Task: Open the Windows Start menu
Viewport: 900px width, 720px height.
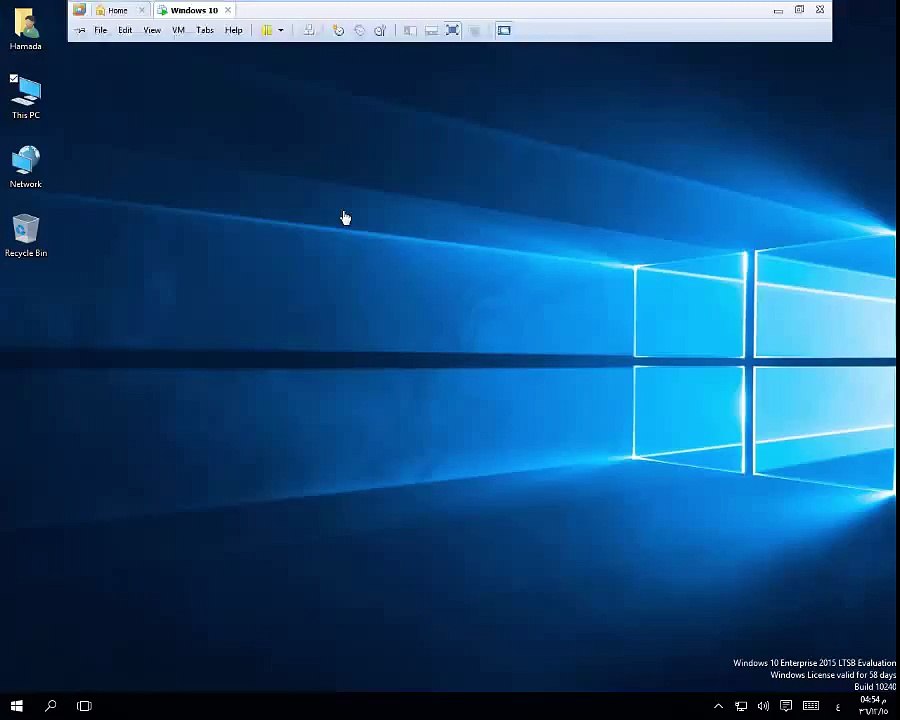Action: pyautogui.click(x=17, y=706)
